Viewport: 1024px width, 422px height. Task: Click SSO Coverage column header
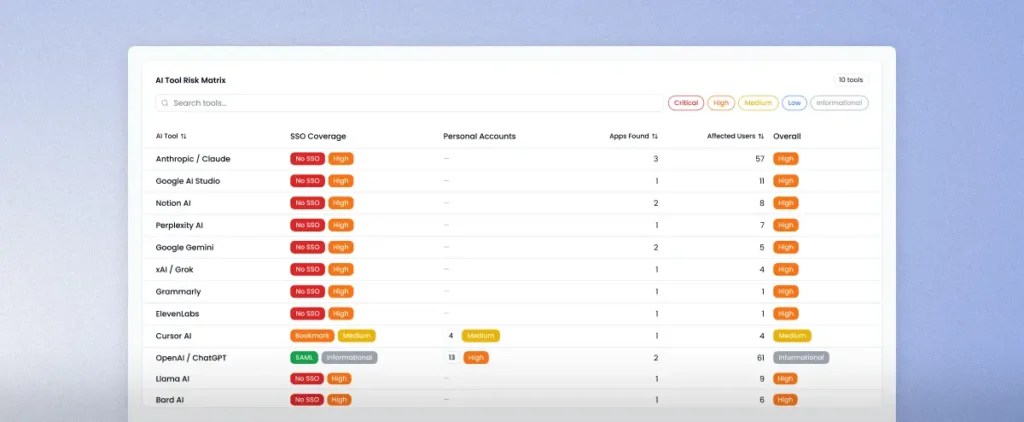pos(318,136)
